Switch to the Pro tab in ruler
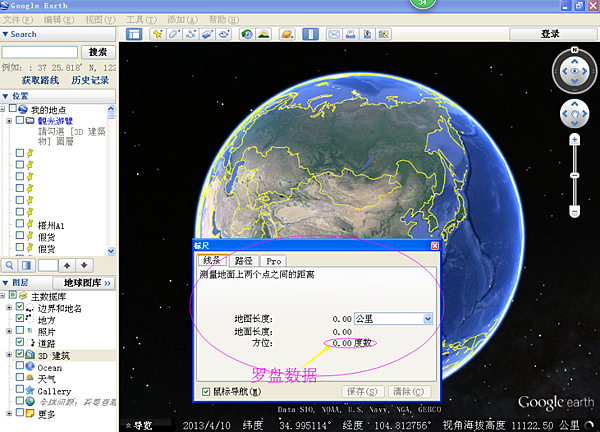600x432 pixels. click(x=274, y=261)
